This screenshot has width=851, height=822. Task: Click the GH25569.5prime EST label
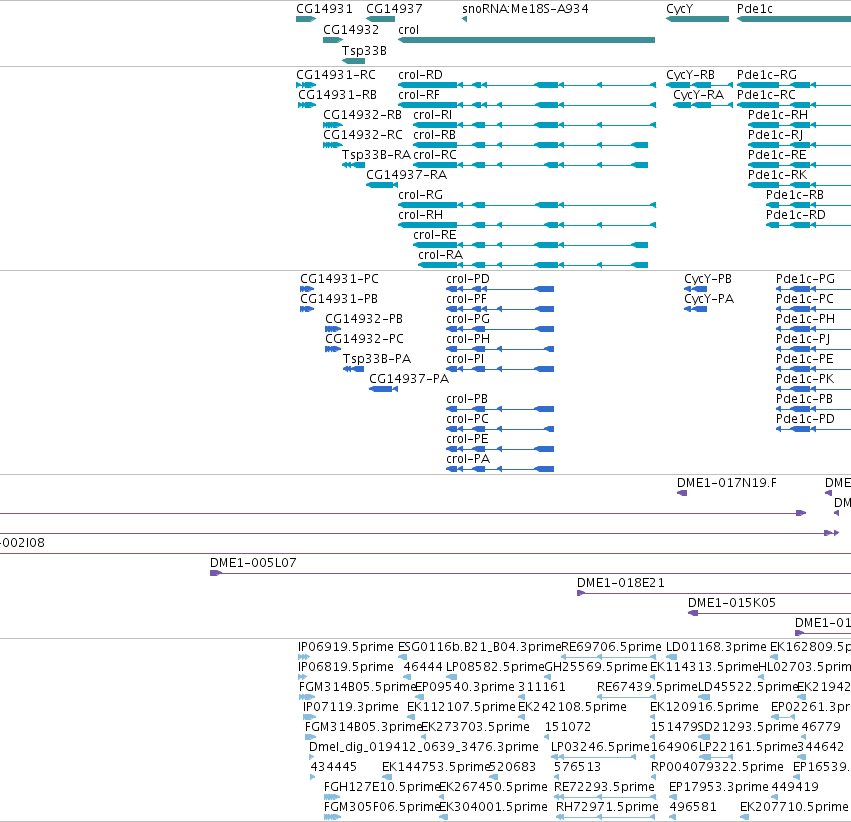(x=596, y=667)
